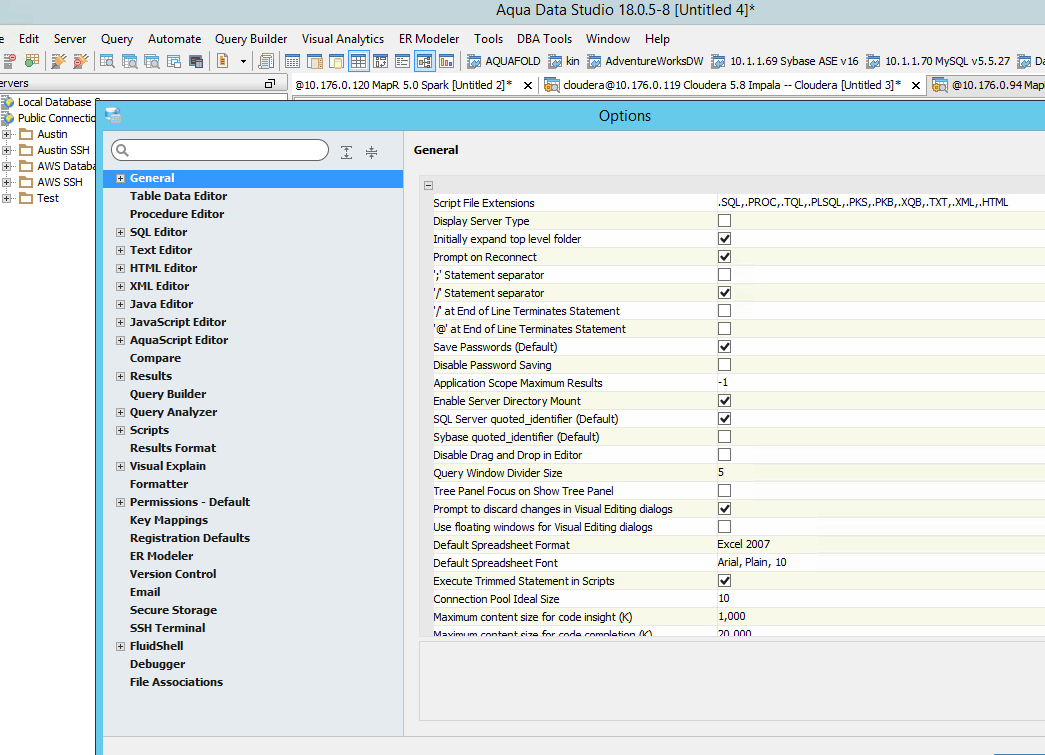Toggle Disable Drag and Drop in Editor

tap(724, 455)
